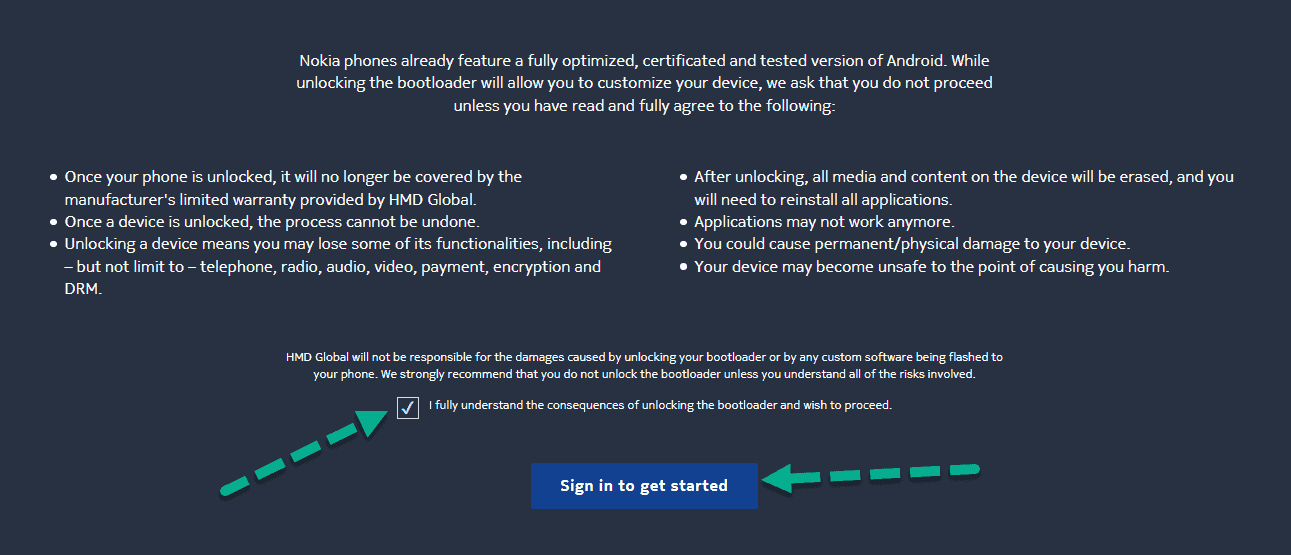Click the "device may become unsafe" warning line
This screenshot has width=1291, height=555.
931,267
